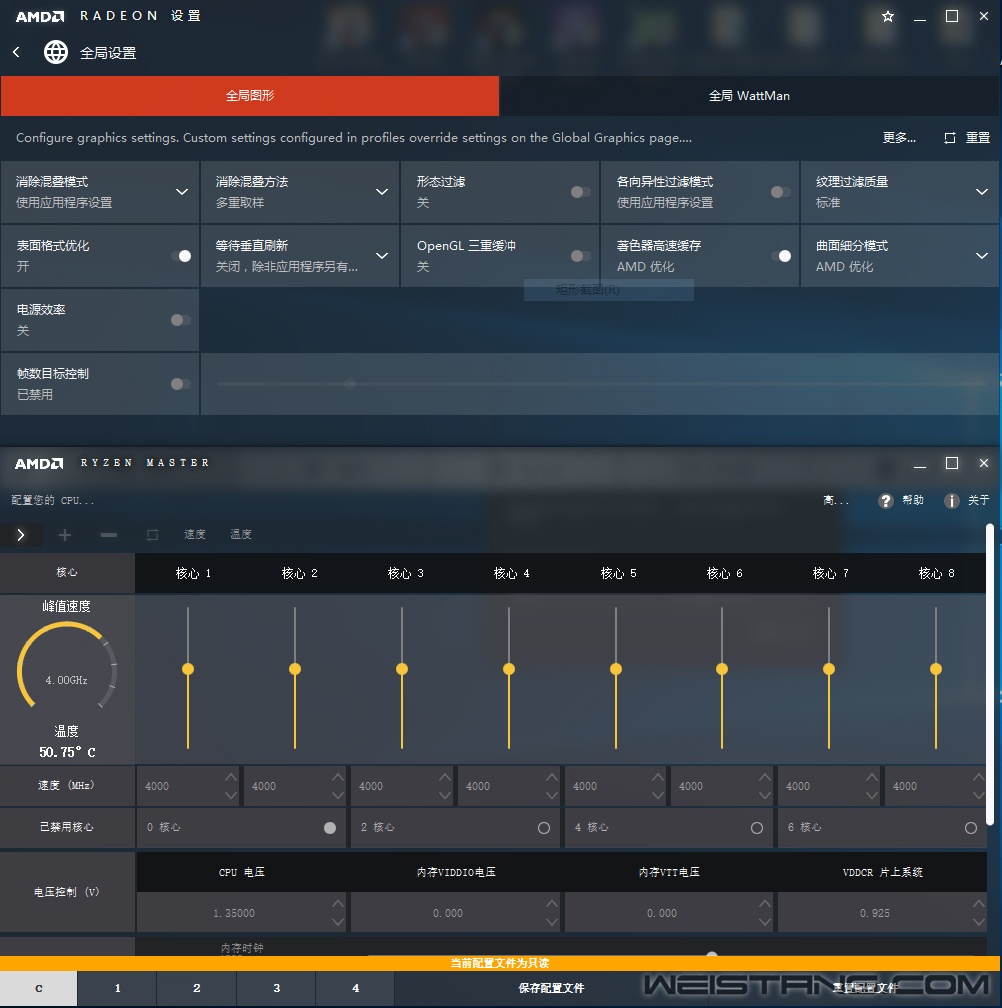The height and width of the screenshot is (1008, 1002).
Task: Select 6 核心 disabled cores radio
Action: tap(971, 828)
